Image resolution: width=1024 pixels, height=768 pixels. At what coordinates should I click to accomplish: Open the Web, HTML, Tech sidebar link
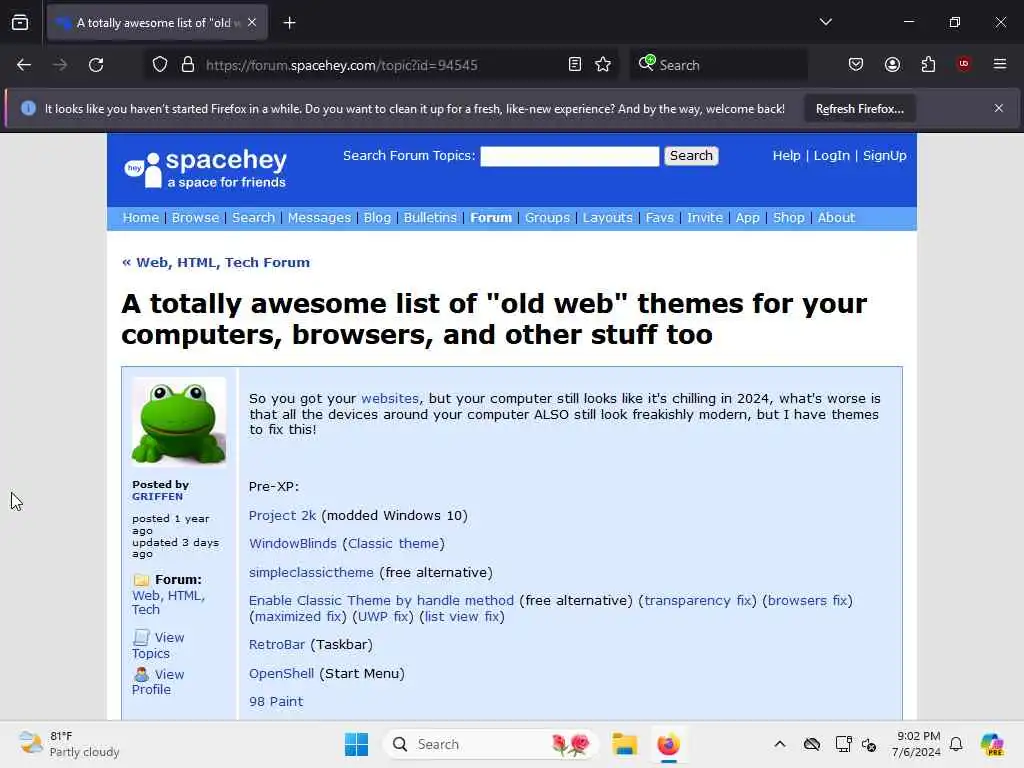click(x=168, y=602)
